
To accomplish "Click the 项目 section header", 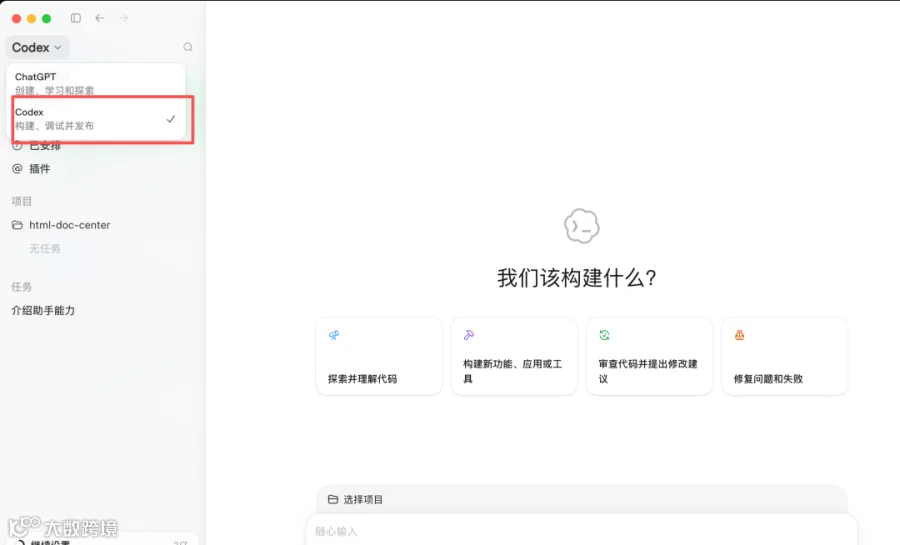I will click(22, 201).
